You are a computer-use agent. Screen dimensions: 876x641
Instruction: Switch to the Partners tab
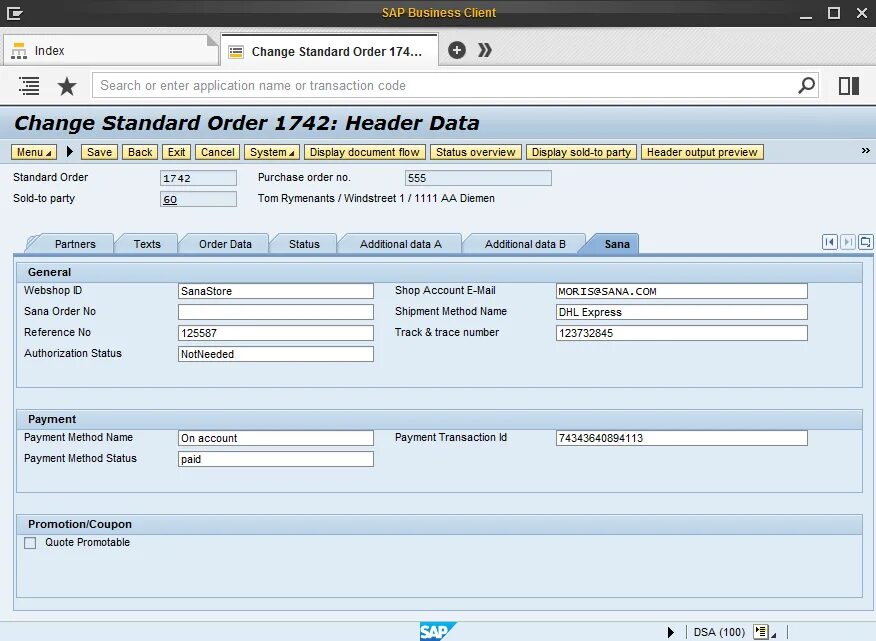(x=75, y=244)
